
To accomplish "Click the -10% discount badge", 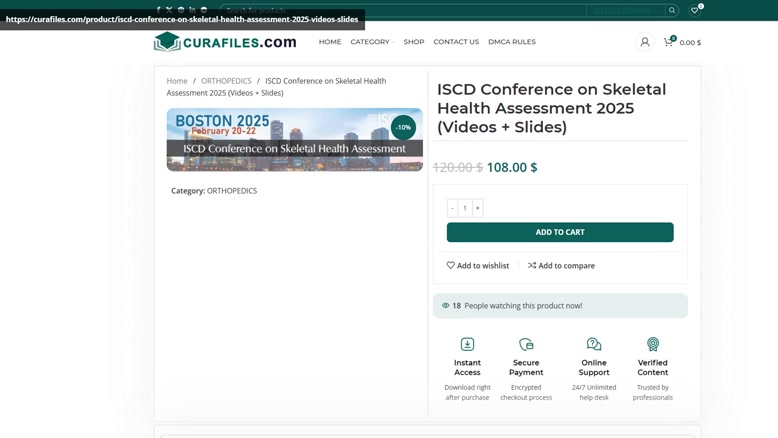I will 403,127.
